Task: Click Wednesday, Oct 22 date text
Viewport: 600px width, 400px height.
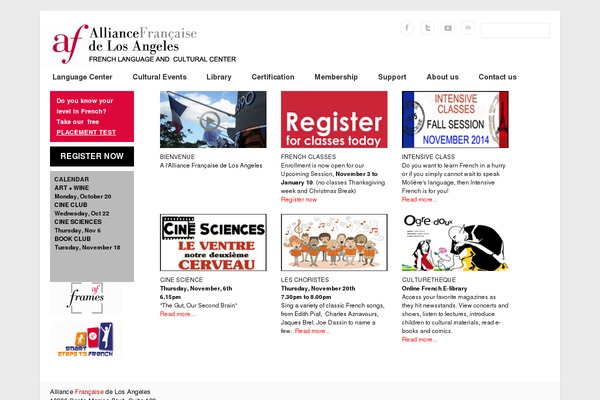Action: [x=82, y=213]
